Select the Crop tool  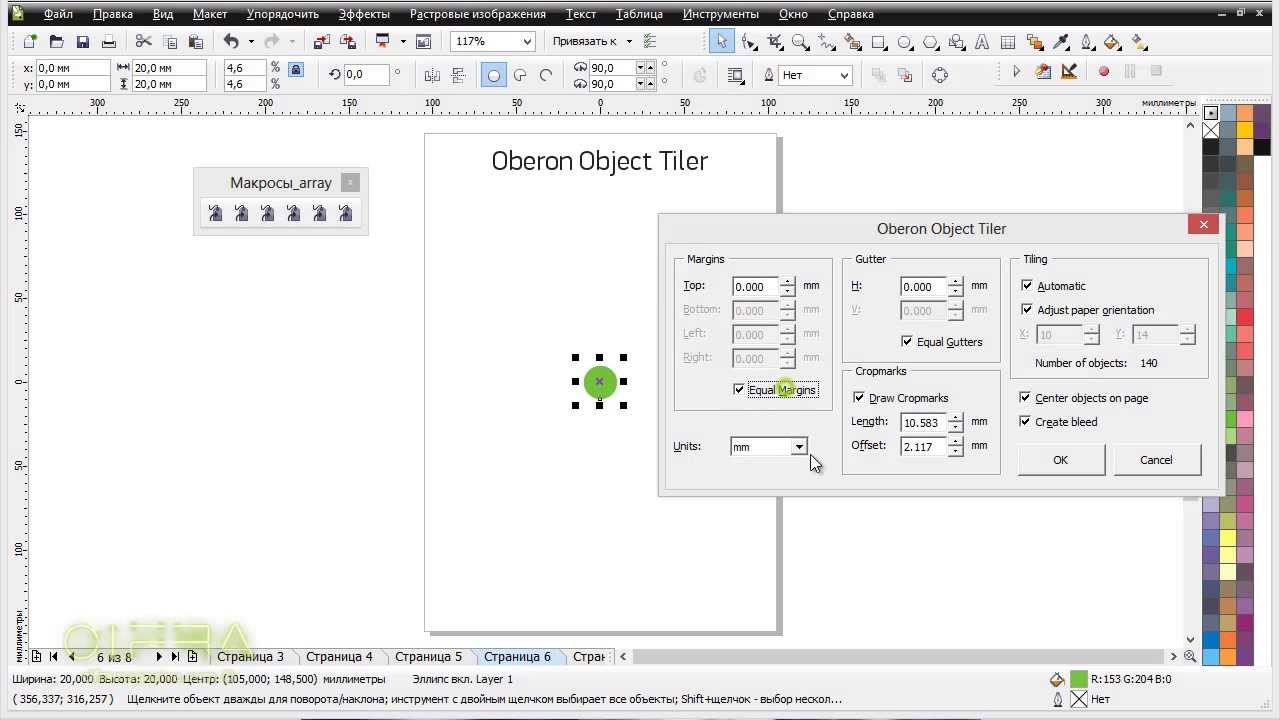tap(774, 42)
